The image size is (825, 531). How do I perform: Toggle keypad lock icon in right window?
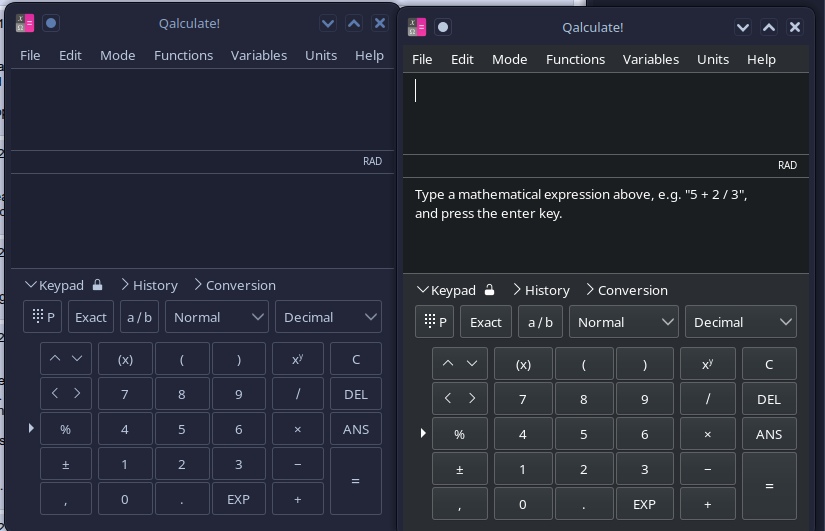[489, 290]
